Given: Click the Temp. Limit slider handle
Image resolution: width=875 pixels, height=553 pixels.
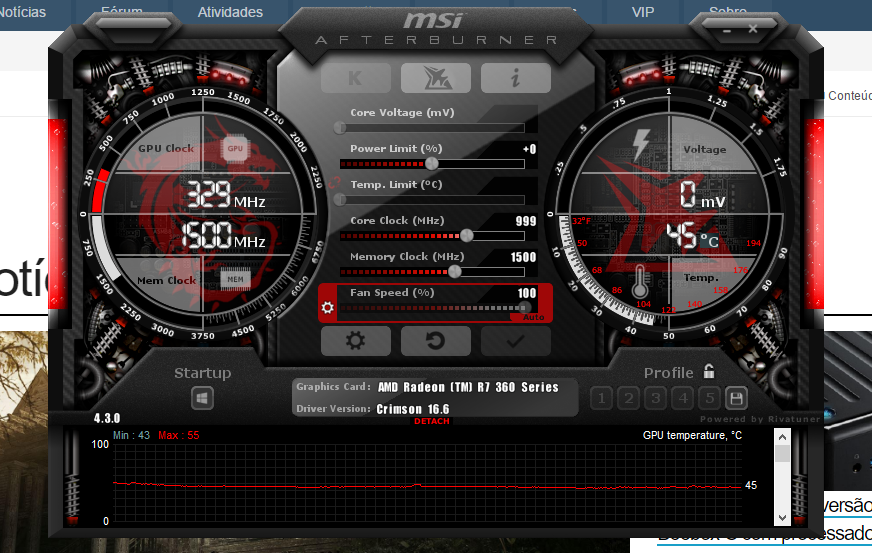Looking at the screenshot, I should 340,200.
